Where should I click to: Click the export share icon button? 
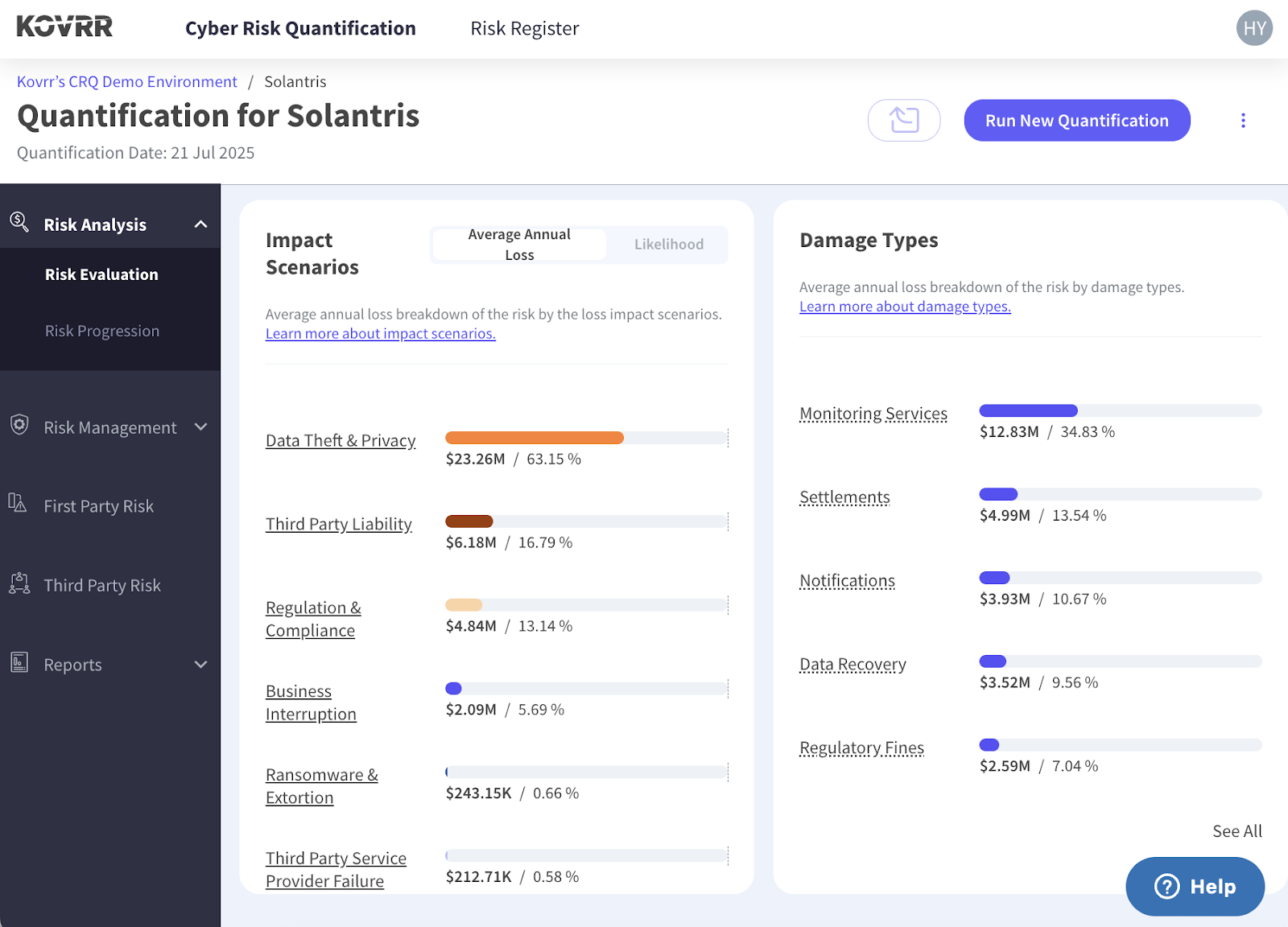click(x=904, y=121)
